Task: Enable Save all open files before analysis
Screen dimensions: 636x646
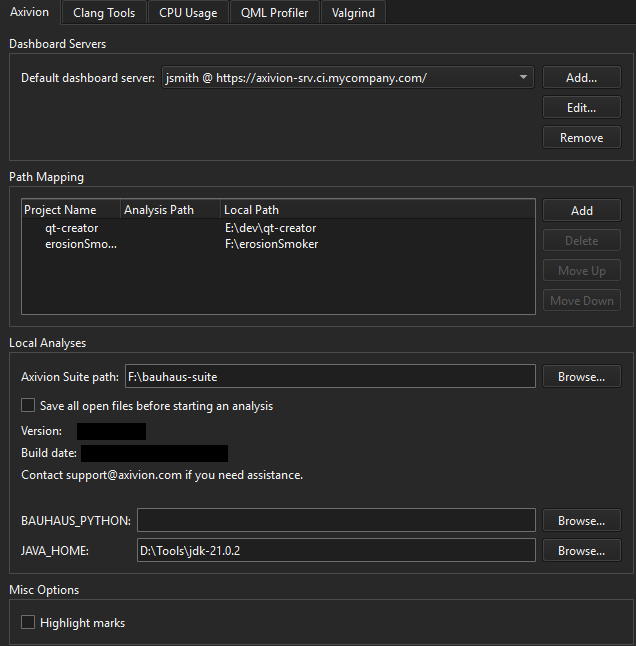Action: pyautogui.click(x=29, y=406)
